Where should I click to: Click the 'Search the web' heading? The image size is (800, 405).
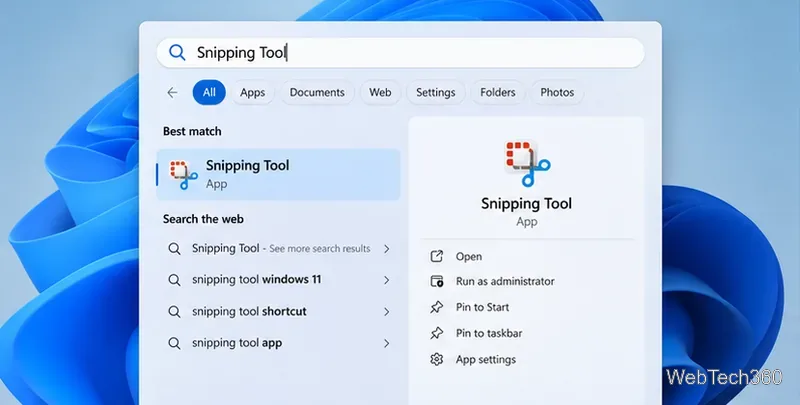[x=203, y=219]
